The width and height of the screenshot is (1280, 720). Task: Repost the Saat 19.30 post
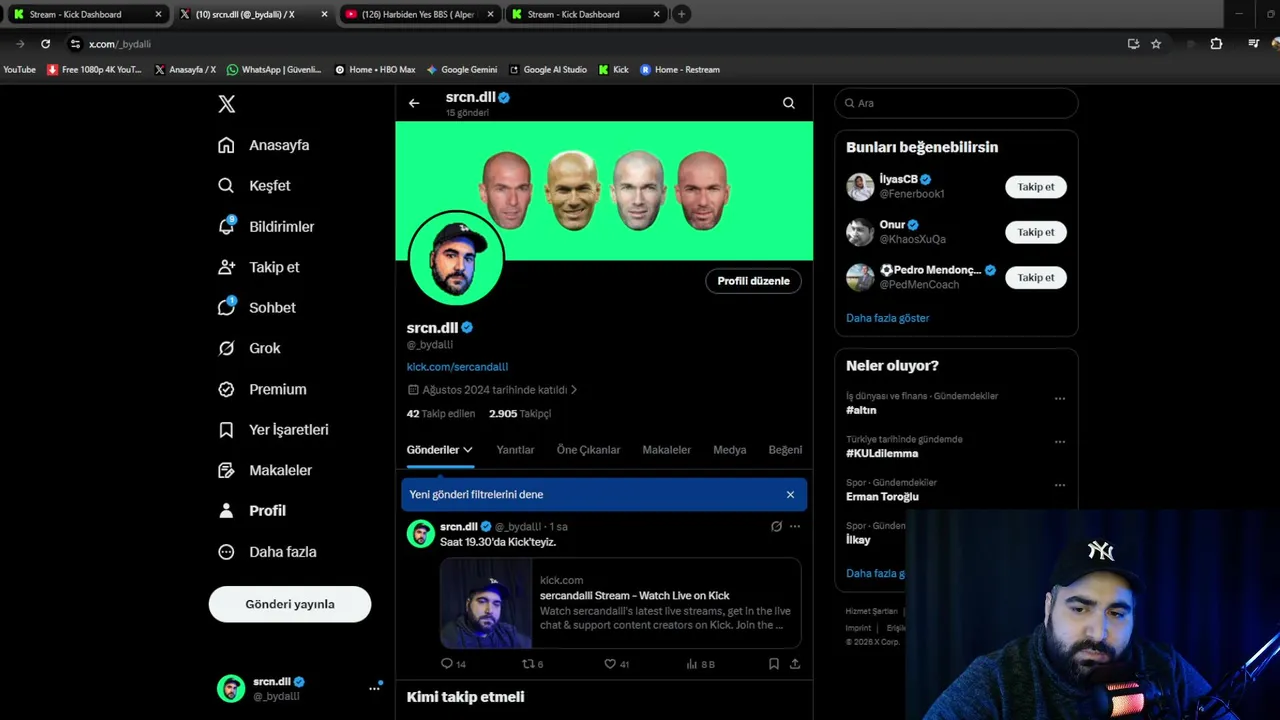(x=529, y=663)
